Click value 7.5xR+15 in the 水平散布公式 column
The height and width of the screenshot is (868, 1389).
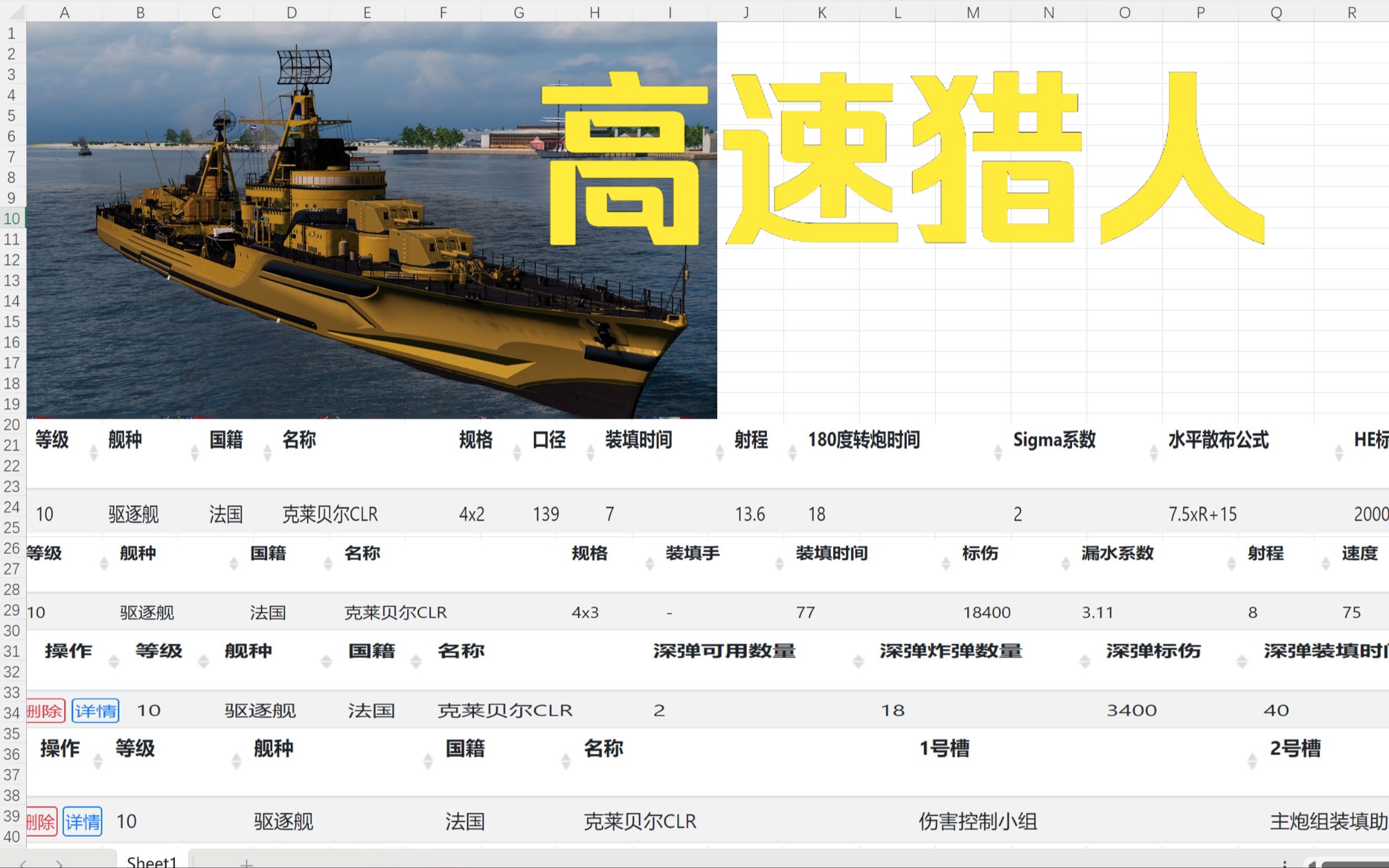pos(1202,515)
